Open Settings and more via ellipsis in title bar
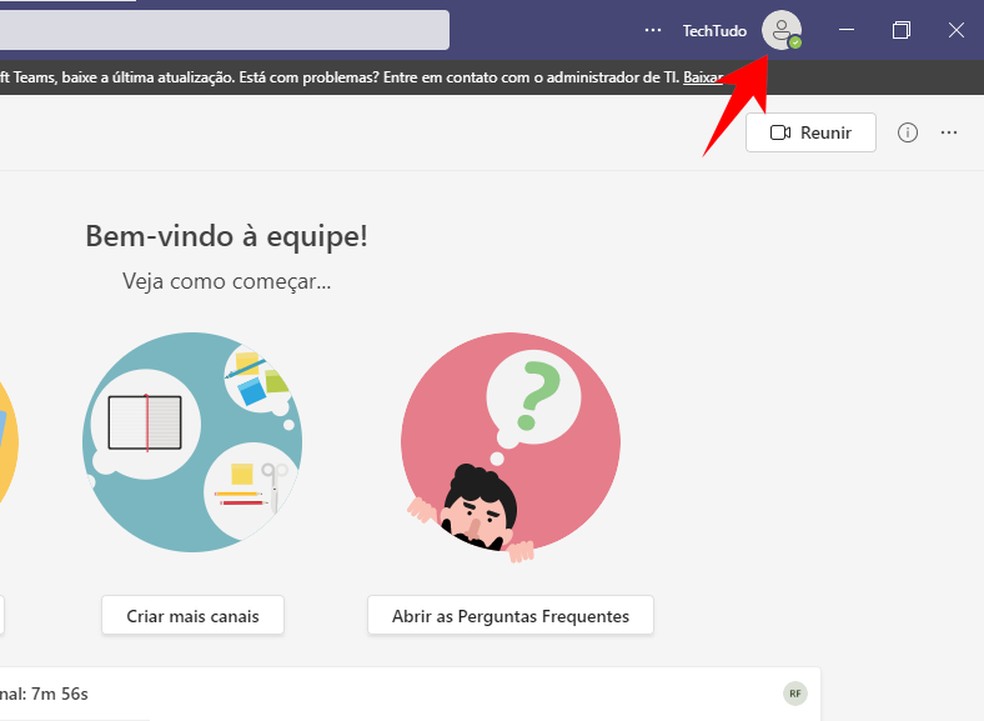984x721 pixels. pos(652,31)
